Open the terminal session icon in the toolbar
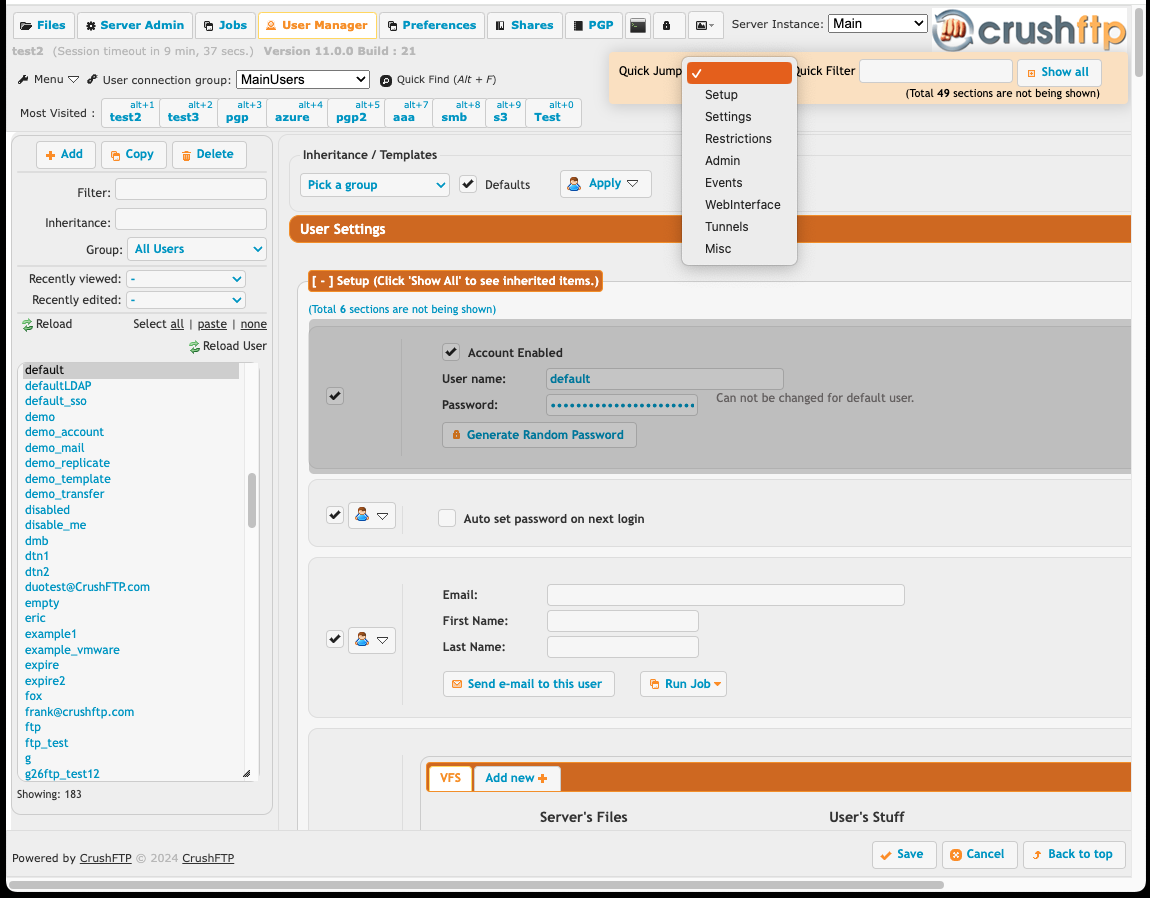Screen dimensions: 1150x898 [638, 25]
